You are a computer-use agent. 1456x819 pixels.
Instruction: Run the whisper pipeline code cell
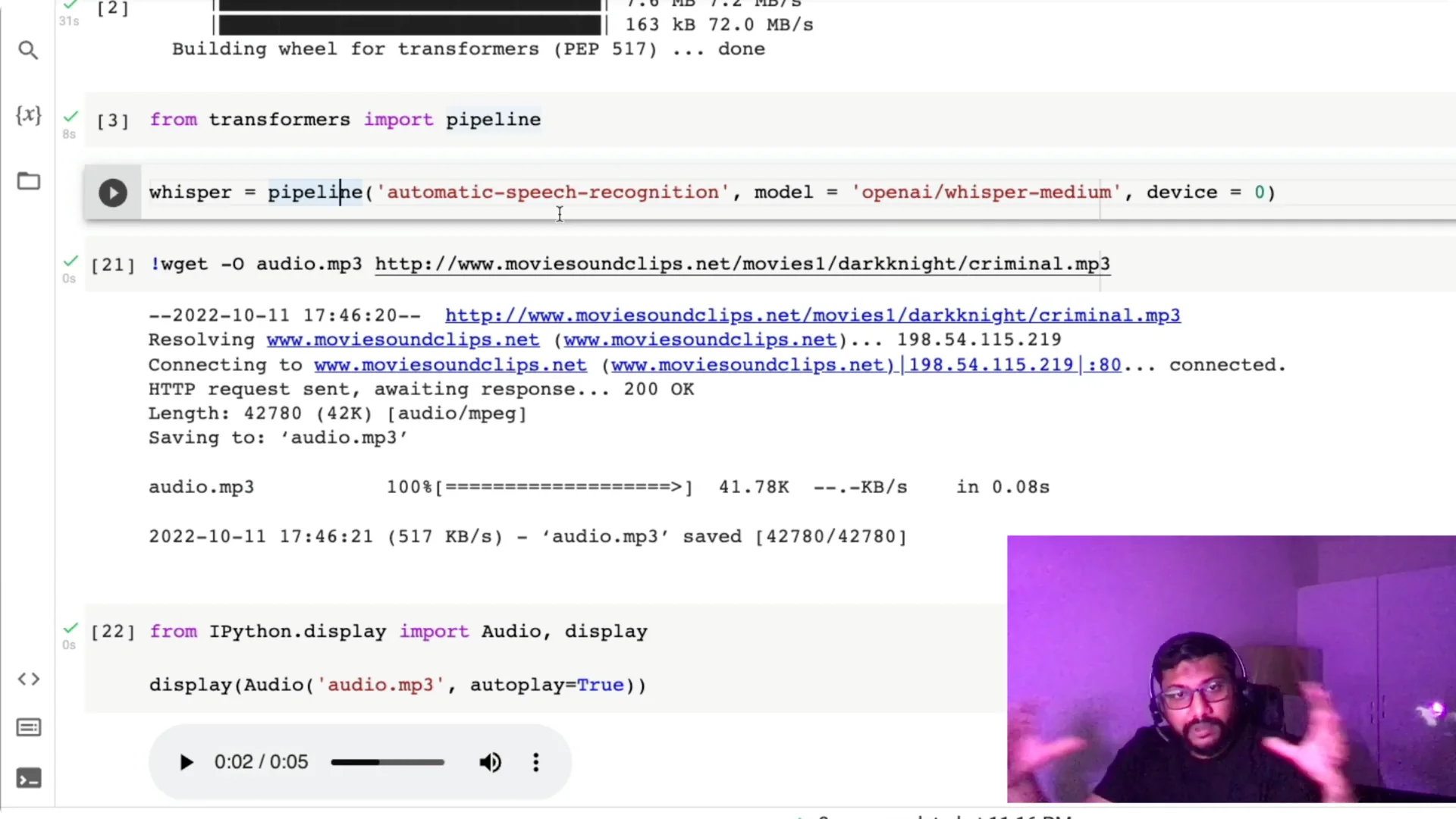[112, 192]
